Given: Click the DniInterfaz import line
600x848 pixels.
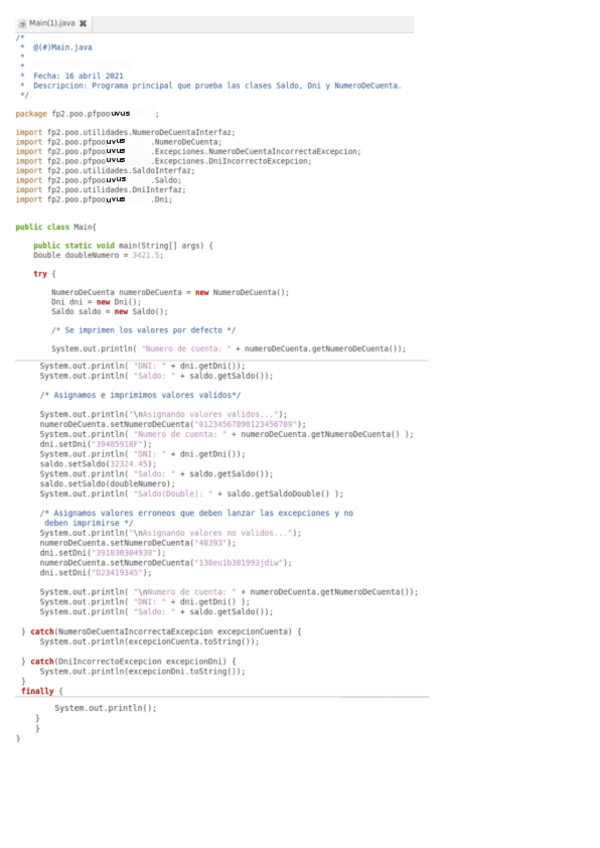Looking at the screenshot, I should [x=100, y=190].
